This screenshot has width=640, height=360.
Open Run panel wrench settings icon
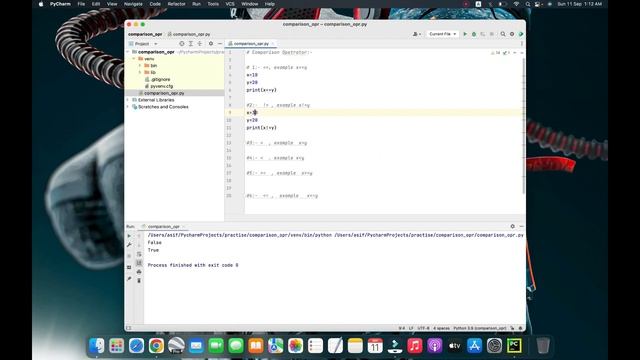click(129, 245)
